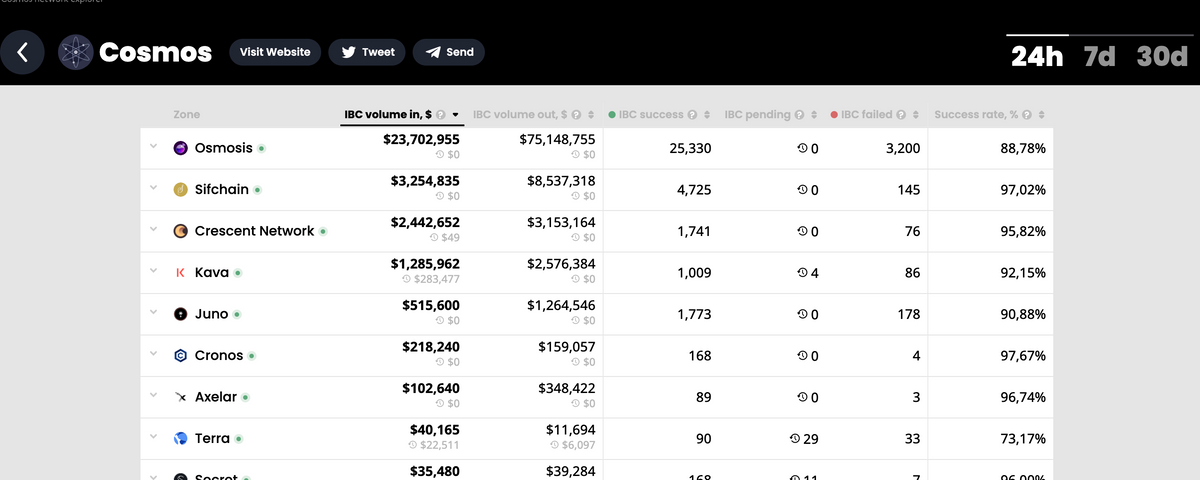
Task: Go back using the left arrow button
Action: click(23, 52)
